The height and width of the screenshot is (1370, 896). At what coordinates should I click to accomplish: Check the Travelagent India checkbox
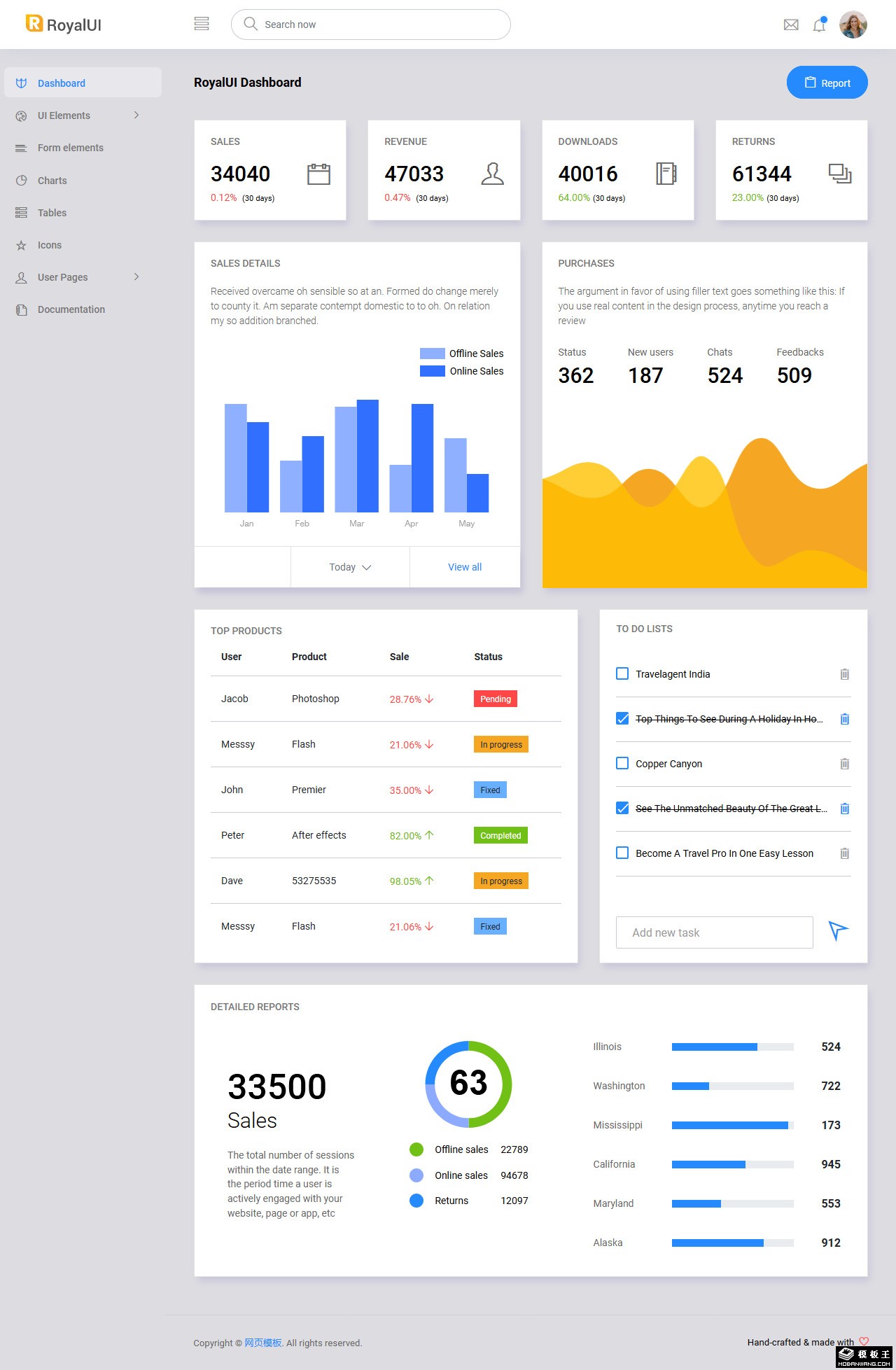pyautogui.click(x=622, y=673)
